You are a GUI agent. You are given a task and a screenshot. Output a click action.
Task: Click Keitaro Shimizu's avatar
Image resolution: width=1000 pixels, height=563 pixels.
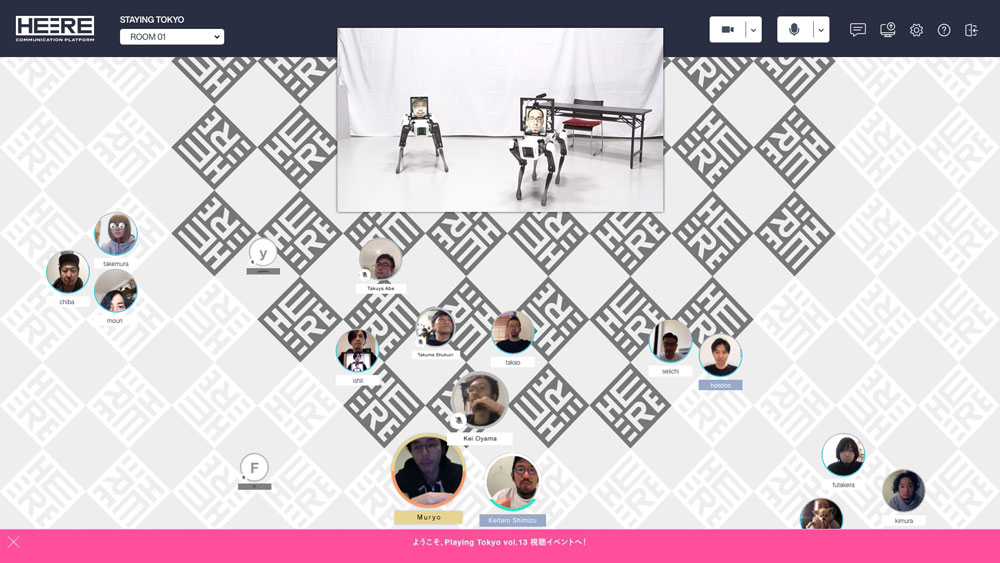click(x=512, y=482)
